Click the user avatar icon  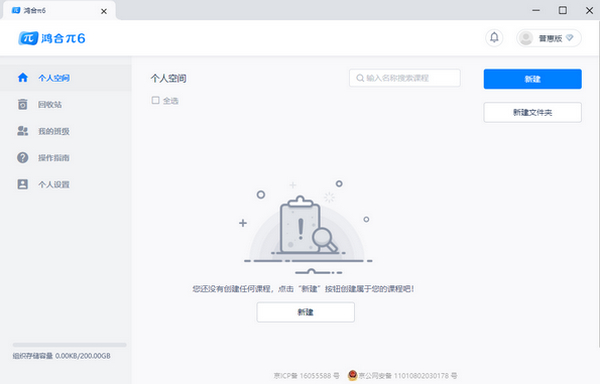coord(526,38)
